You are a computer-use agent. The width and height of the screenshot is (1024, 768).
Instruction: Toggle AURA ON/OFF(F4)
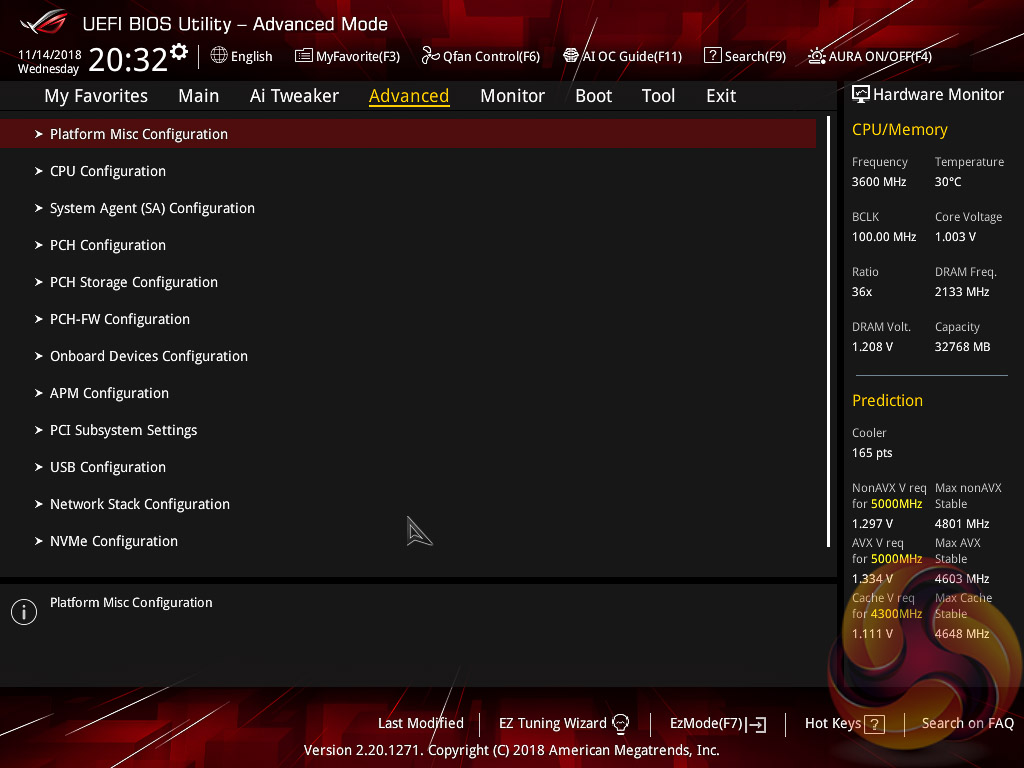(x=870, y=56)
